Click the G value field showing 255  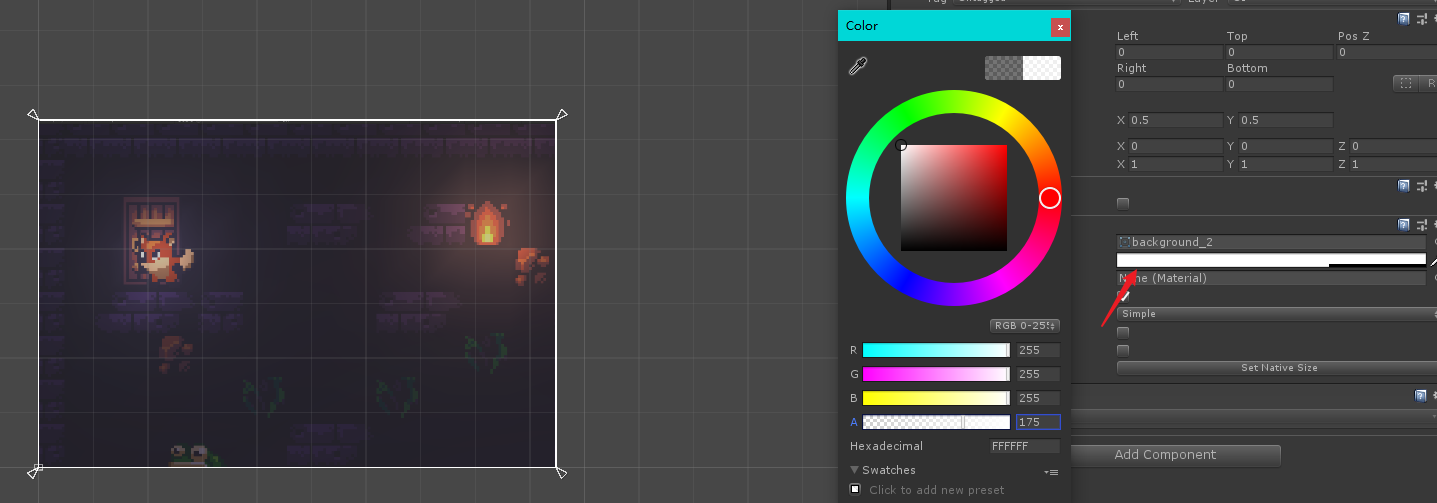(x=1038, y=374)
